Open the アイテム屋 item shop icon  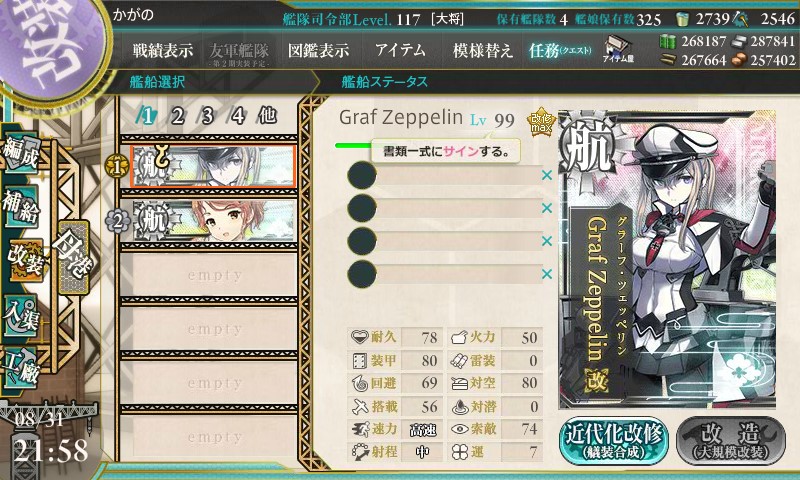pos(618,49)
